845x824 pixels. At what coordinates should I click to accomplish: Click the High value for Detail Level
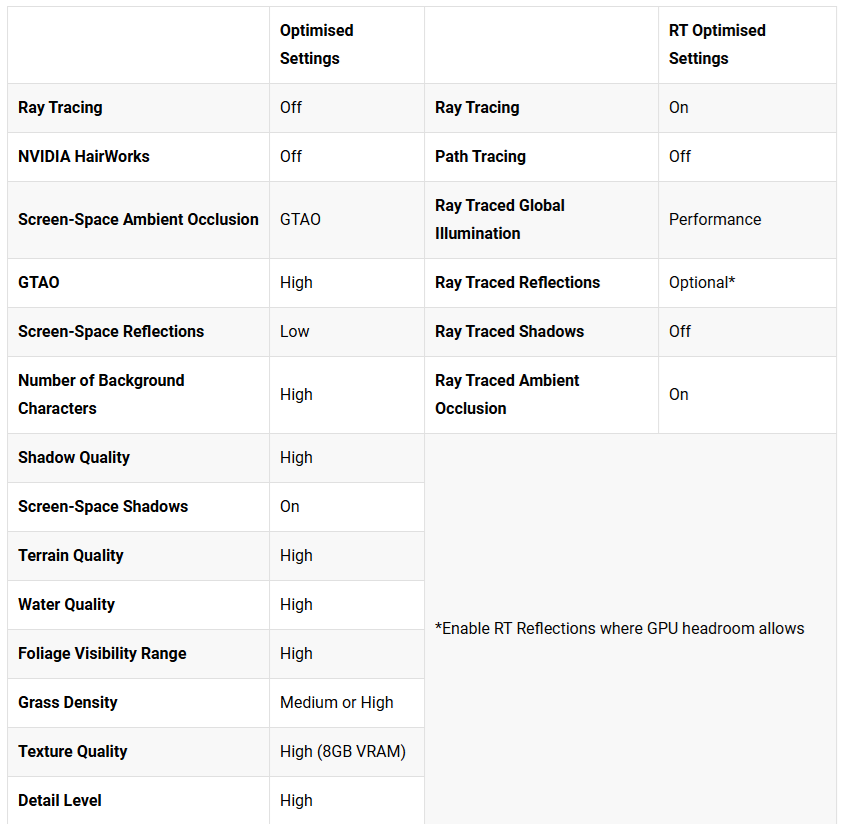(x=296, y=801)
